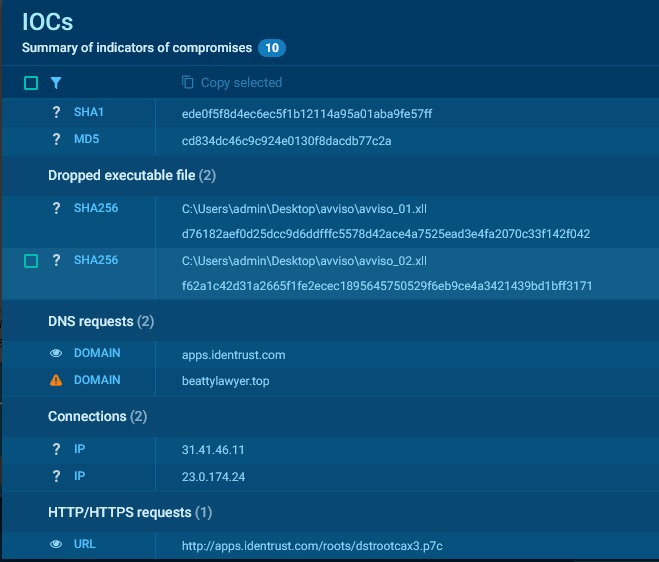
Task: Click Copy selected button
Action: (232, 82)
